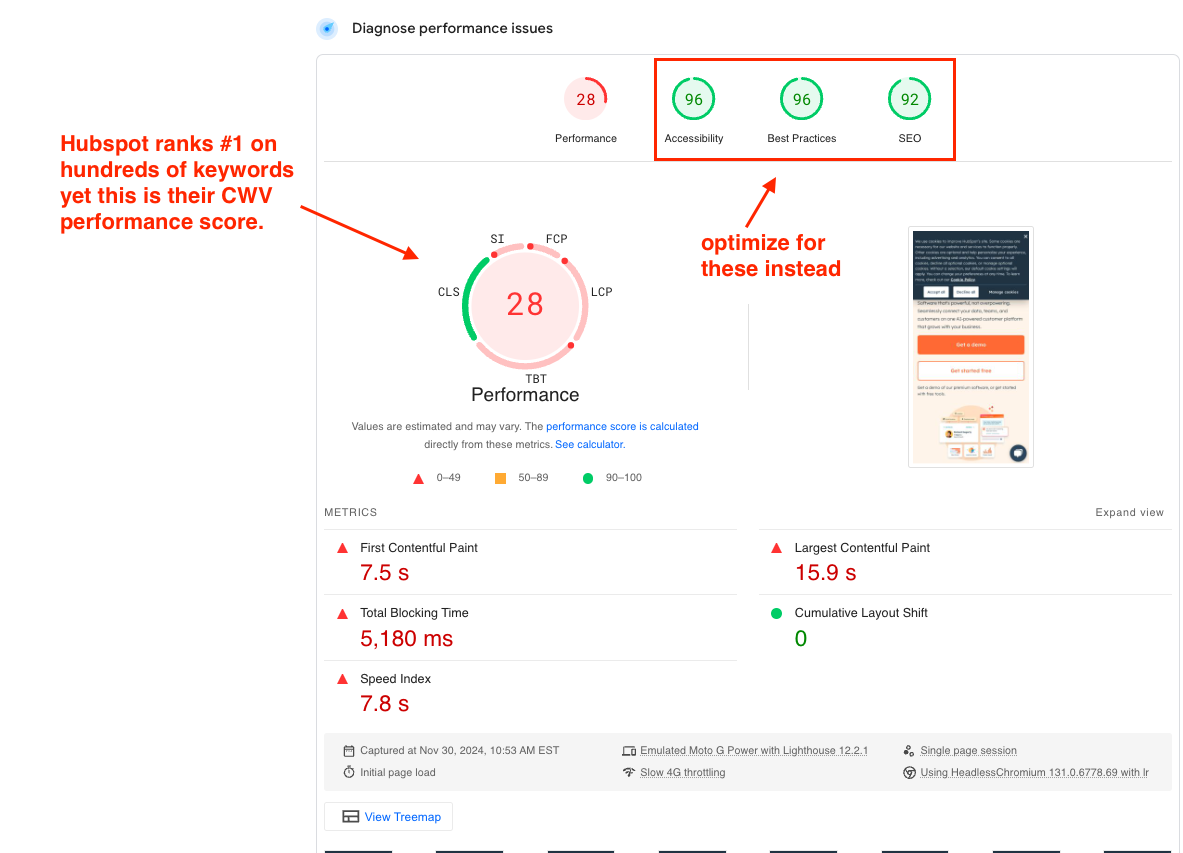
Task: Open the Single page session link
Action: (x=969, y=750)
